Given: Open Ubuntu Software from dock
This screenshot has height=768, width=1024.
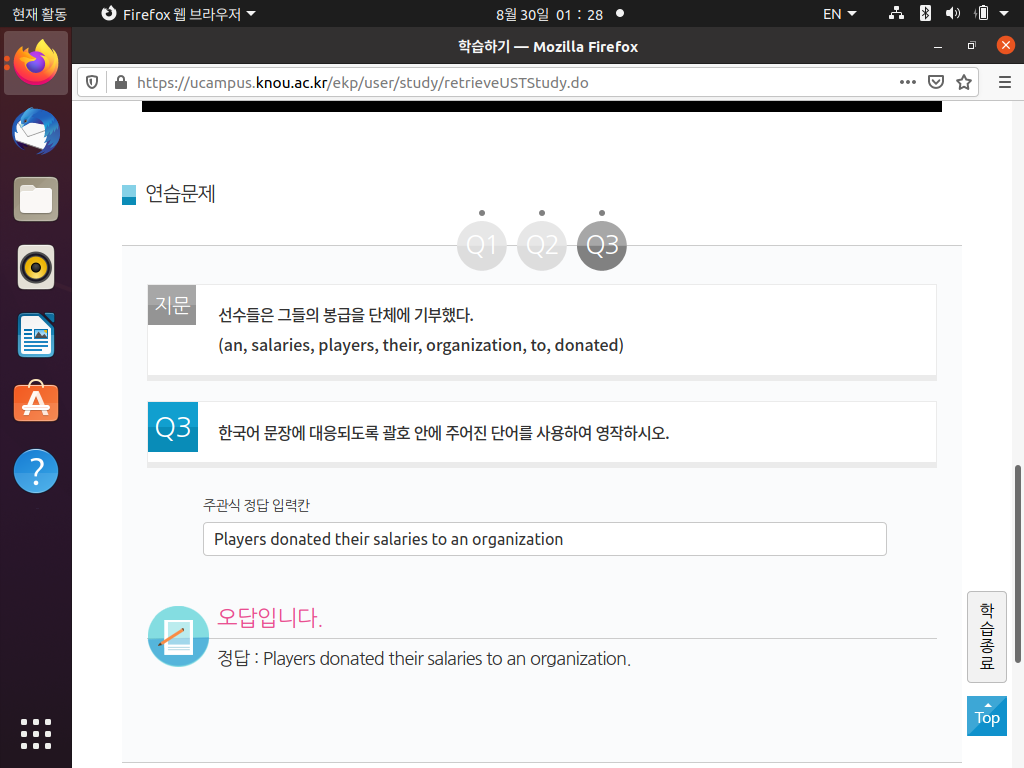Looking at the screenshot, I should 36,402.
